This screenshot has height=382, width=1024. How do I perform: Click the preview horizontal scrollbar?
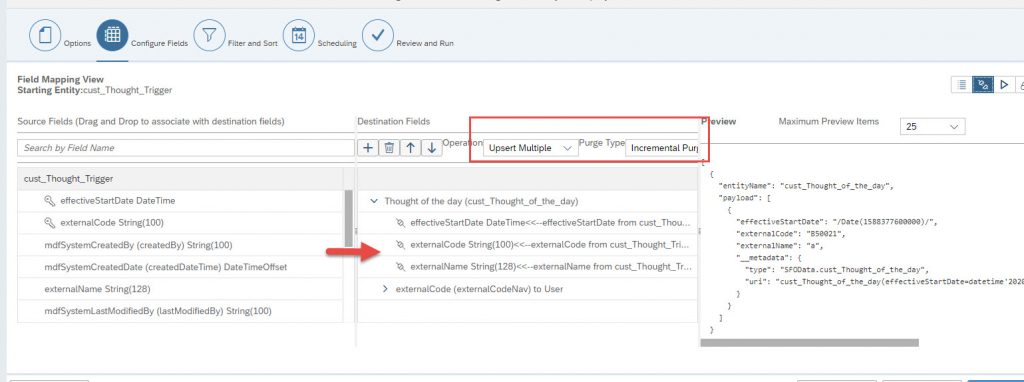[809, 342]
